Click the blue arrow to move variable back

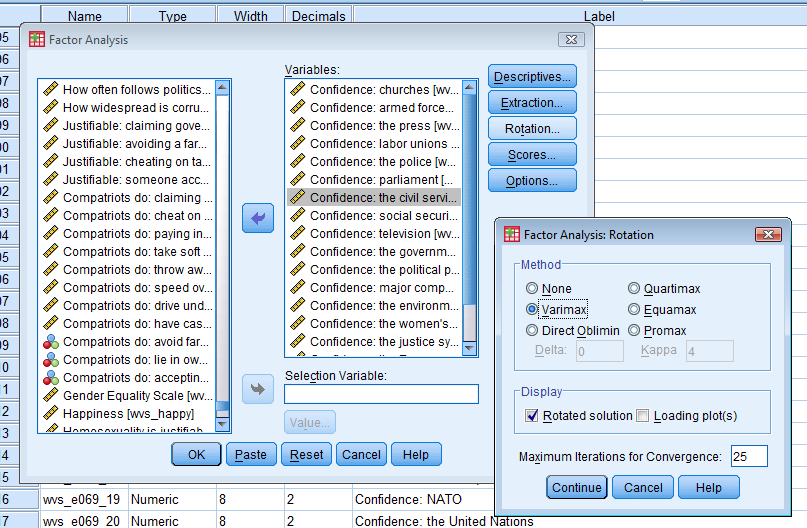pos(258,217)
